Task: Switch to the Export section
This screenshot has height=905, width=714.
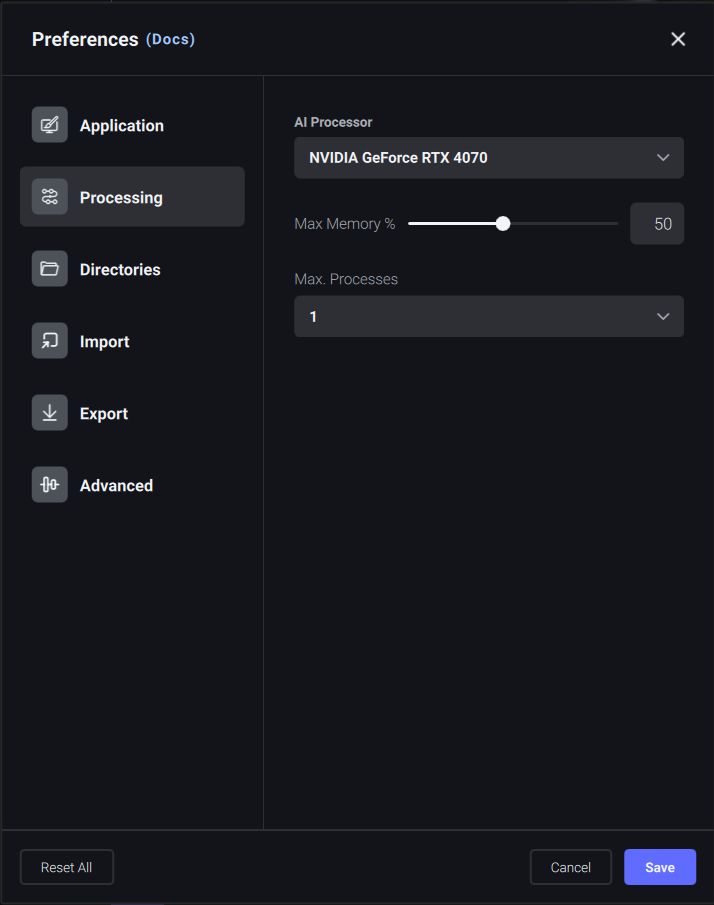Action: coord(105,413)
